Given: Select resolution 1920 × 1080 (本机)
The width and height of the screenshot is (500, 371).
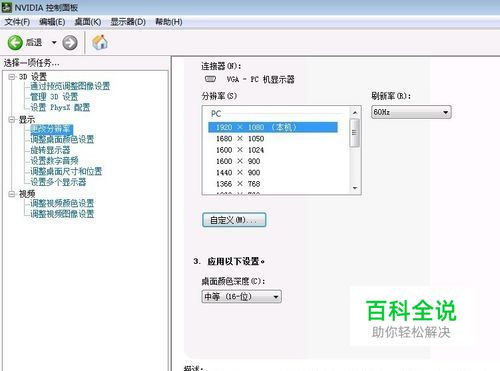Looking at the screenshot, I should click(273, 127).
